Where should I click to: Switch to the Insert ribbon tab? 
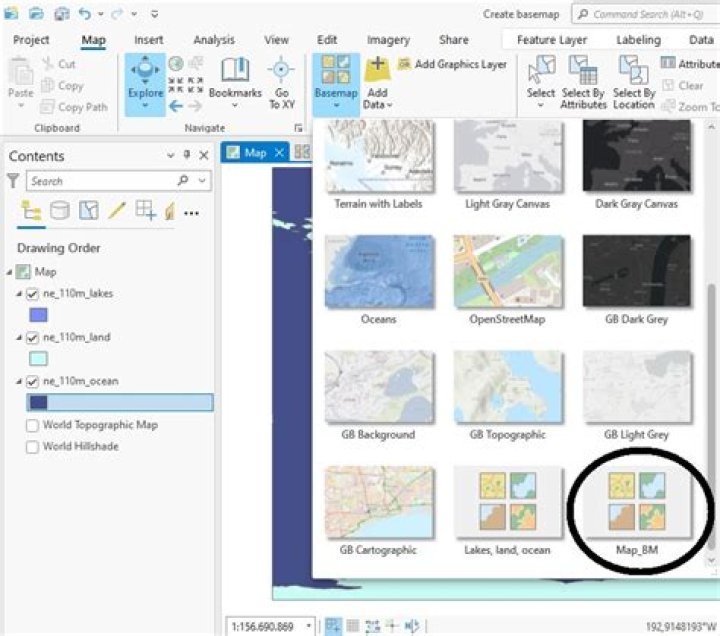point(148,40)
